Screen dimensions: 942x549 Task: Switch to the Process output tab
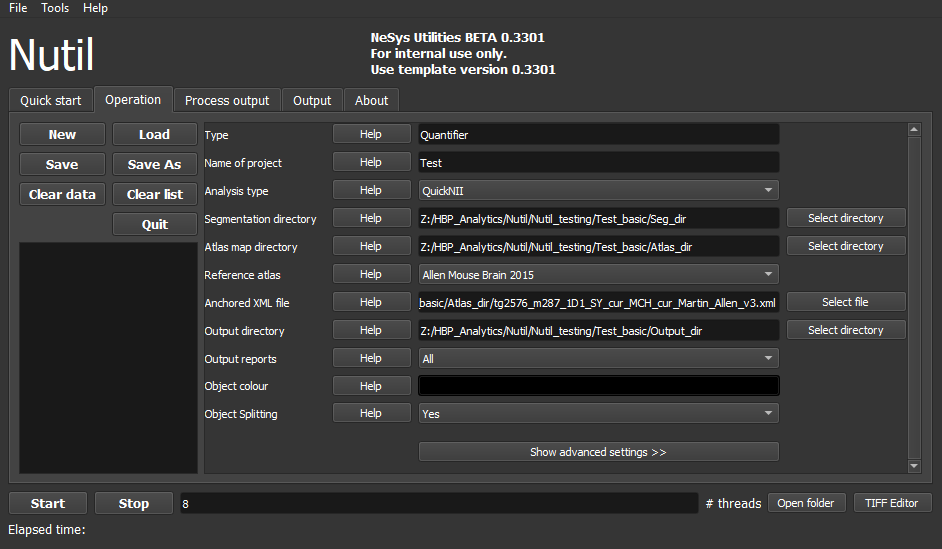(227, 101)
